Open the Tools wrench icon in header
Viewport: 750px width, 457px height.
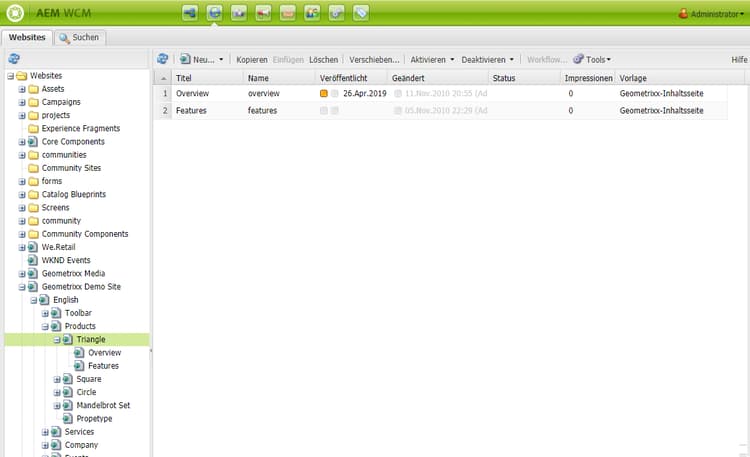(336, 13)
